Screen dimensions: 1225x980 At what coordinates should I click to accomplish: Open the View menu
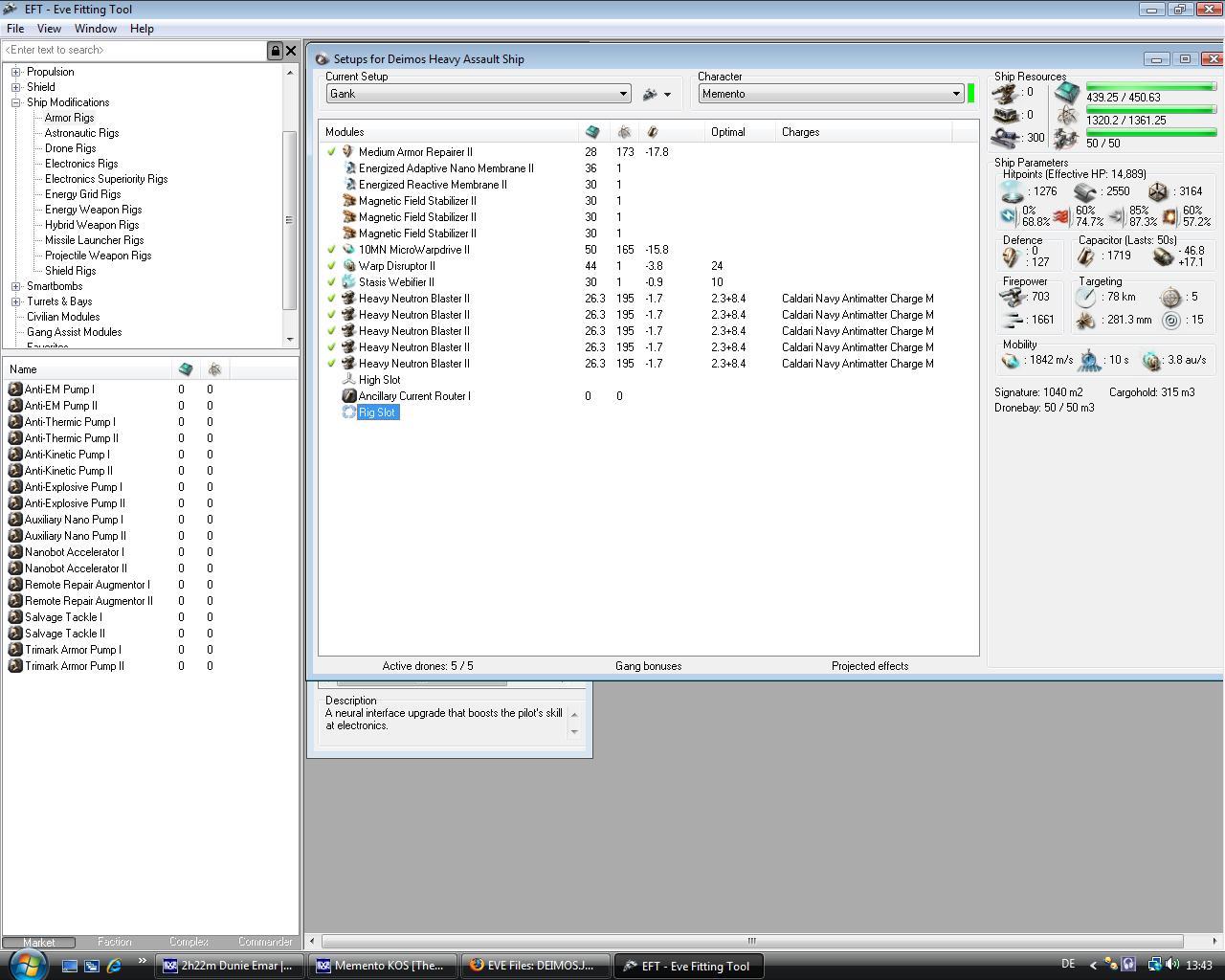point(49,29)
